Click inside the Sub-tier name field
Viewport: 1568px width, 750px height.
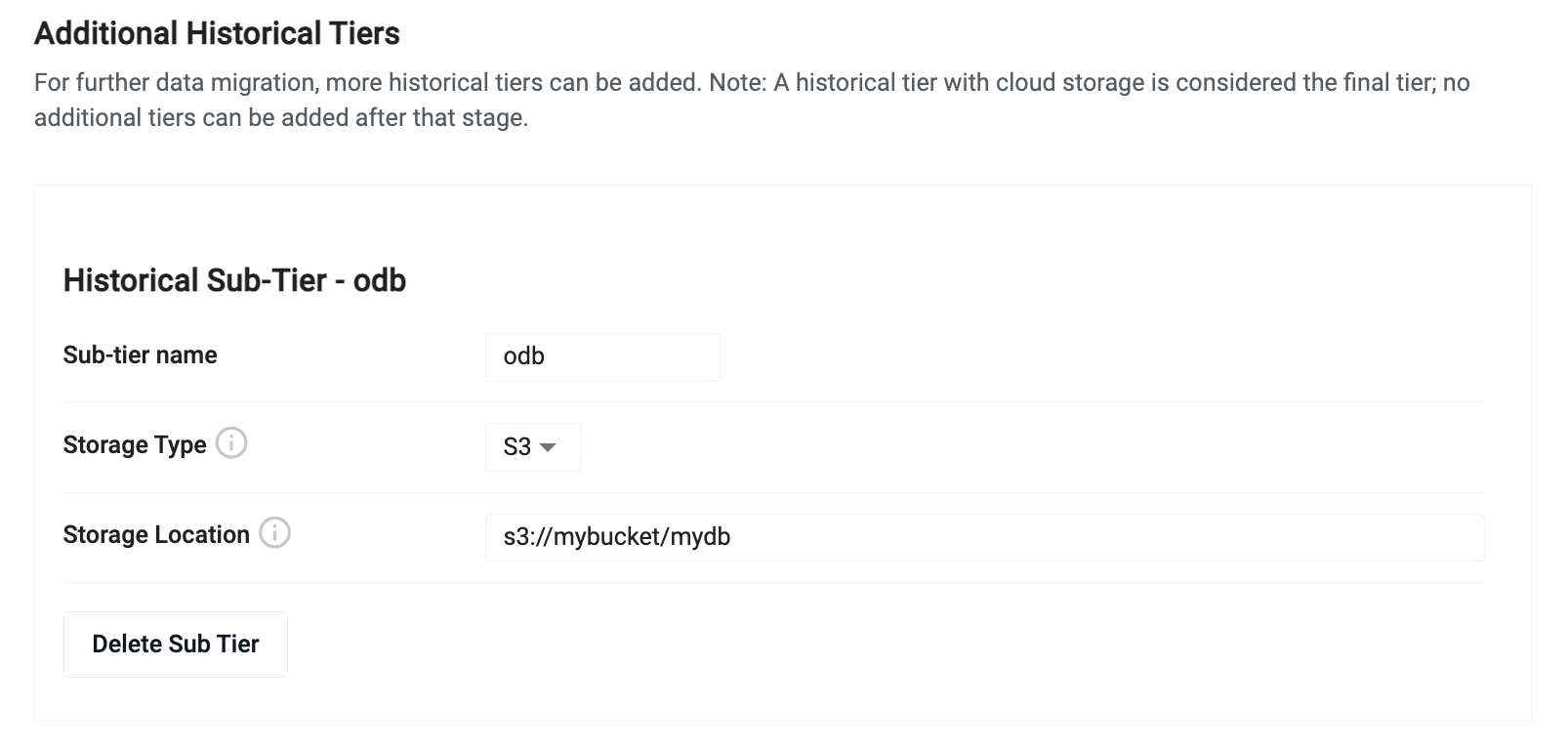[x=601, y=356]
